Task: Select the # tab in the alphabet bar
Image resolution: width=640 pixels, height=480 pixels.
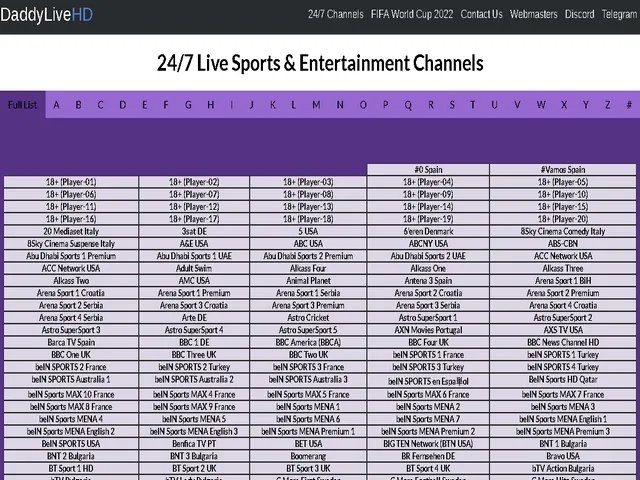Action: 628,105
